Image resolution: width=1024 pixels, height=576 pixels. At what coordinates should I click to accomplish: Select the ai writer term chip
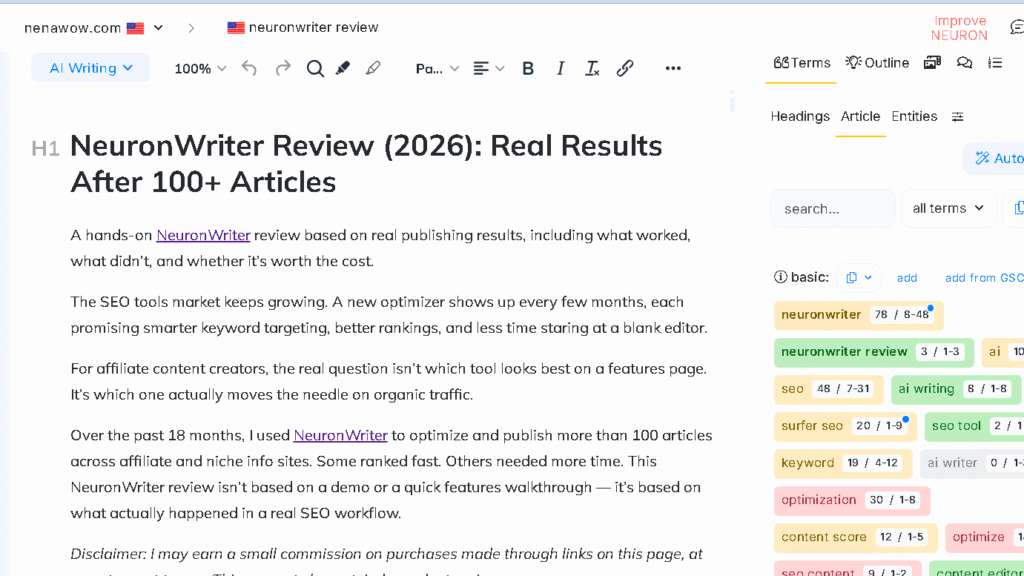pyautogui.click(x=972, y=464)
